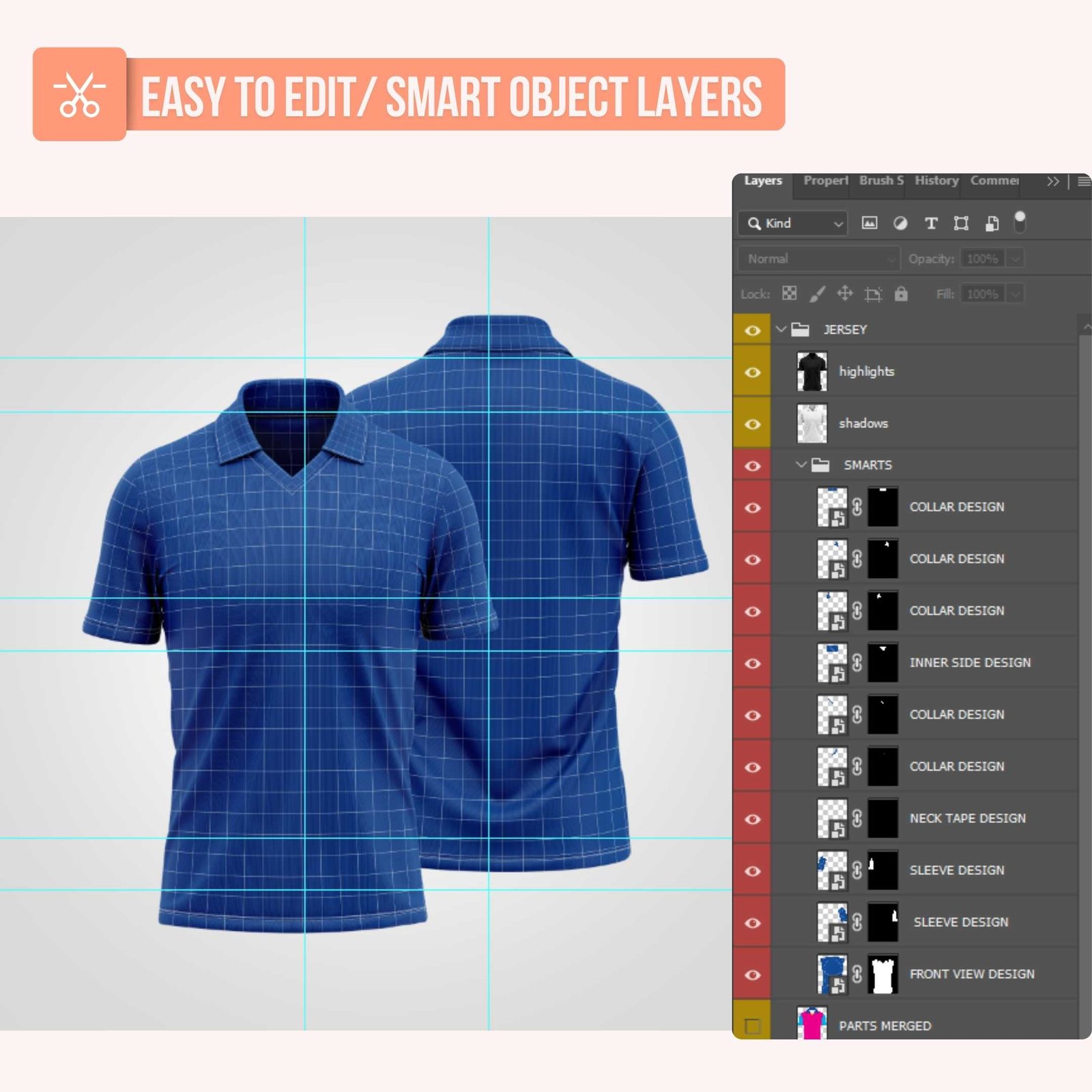The width and height of the screenshot is (1092, 1092).
Task: Select the SLEEVE DESIGN layer below NECK TAPE DESIGN
Action: [957, 870]
